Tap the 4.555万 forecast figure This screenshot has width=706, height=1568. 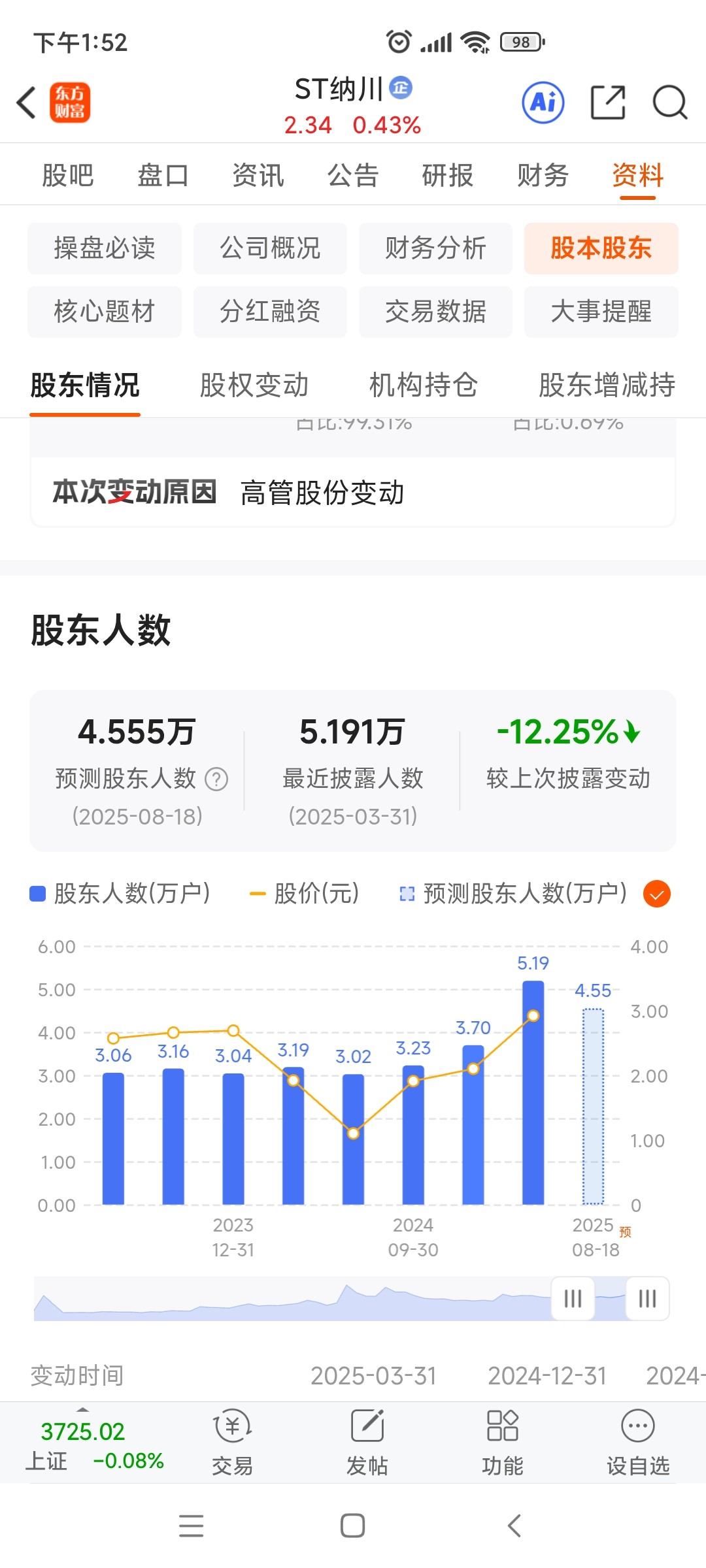coord(137,732)
